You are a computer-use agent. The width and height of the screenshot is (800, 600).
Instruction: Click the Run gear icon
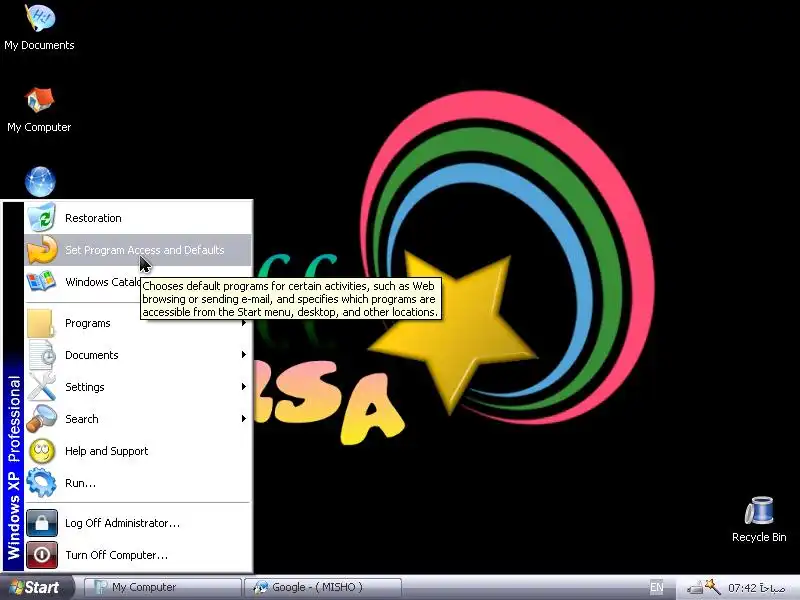click(41, 483)
